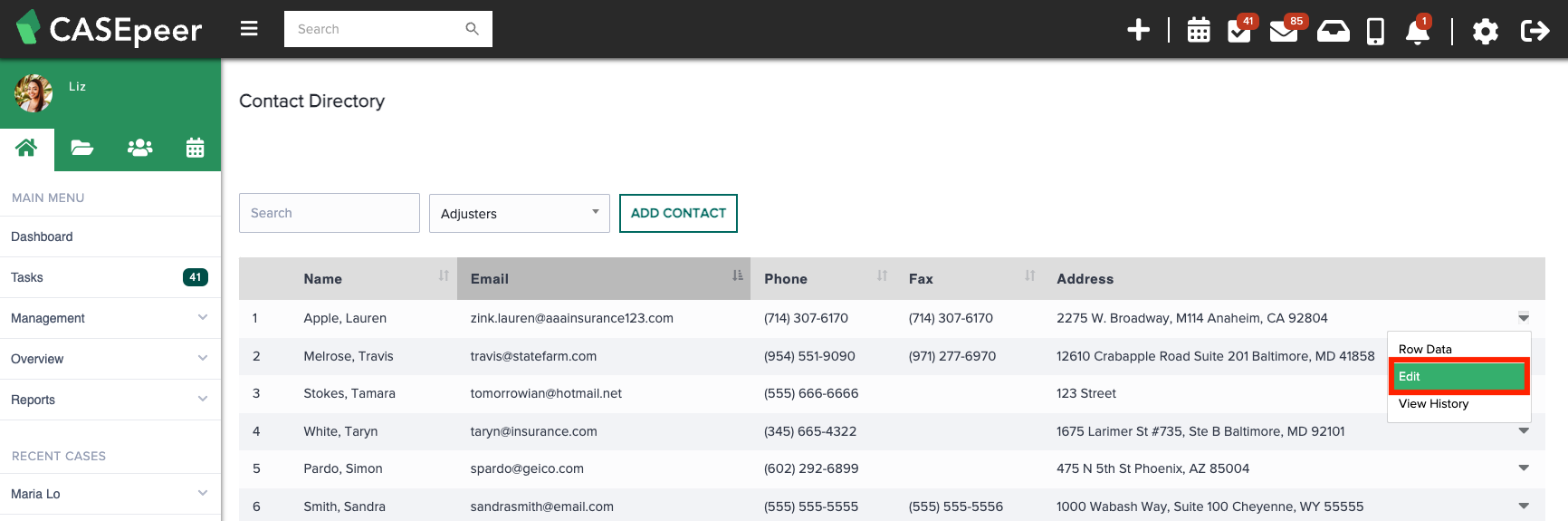
Task: Open the mail icon with badge 85
Action: [x=1284, y=31]
